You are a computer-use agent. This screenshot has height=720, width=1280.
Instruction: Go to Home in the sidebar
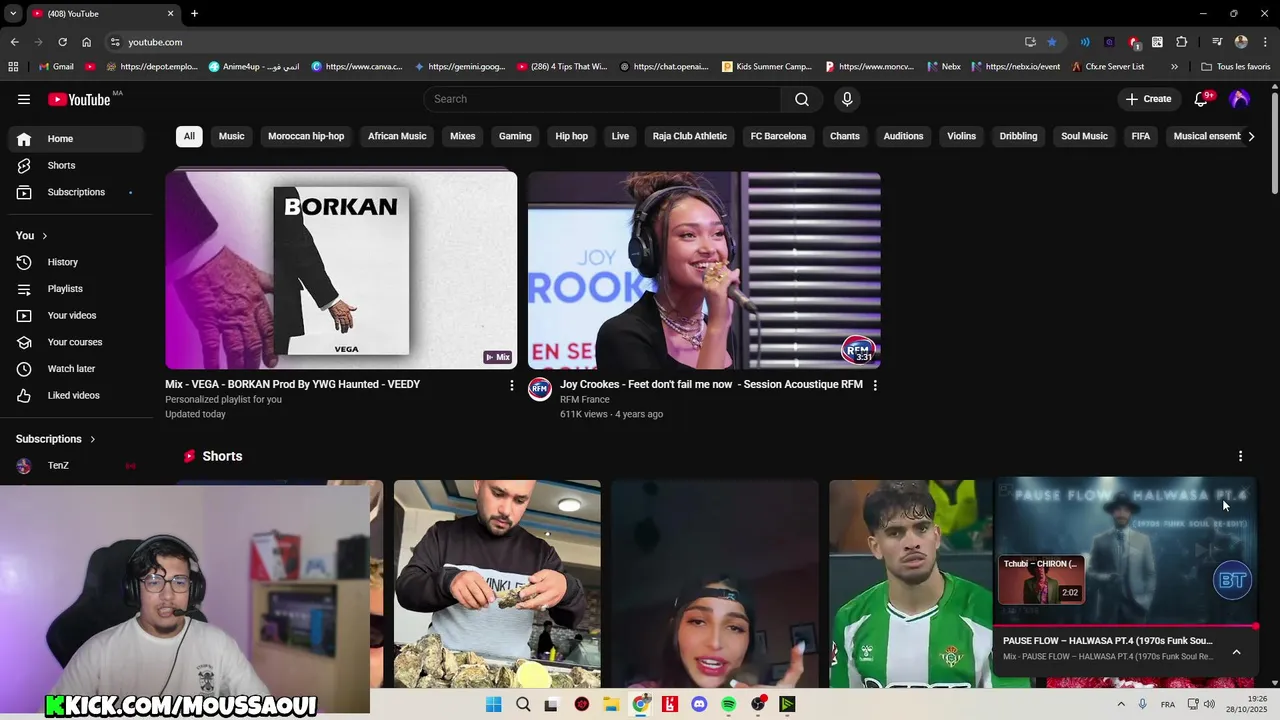point(76,139)
